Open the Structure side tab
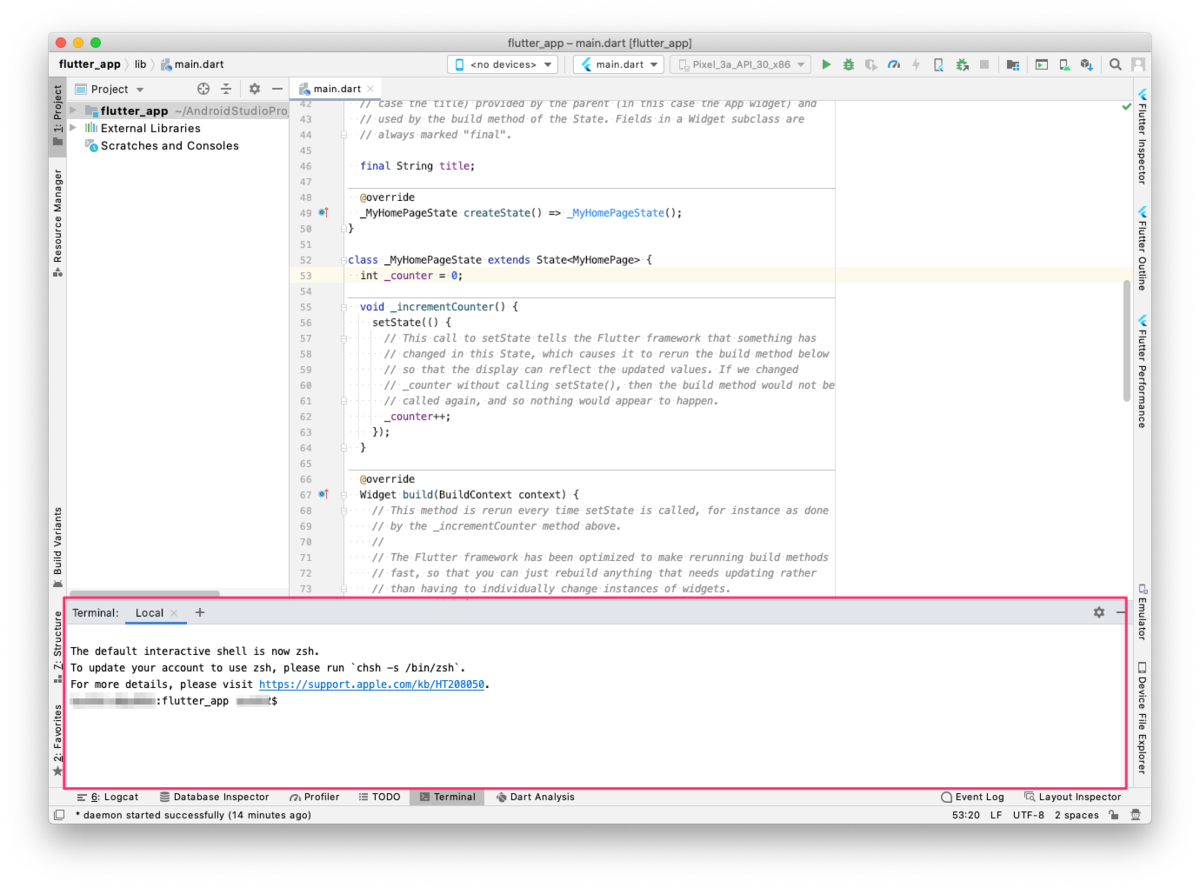The width and height of the screenshot is (1200, 888). (x=57, y=645)
